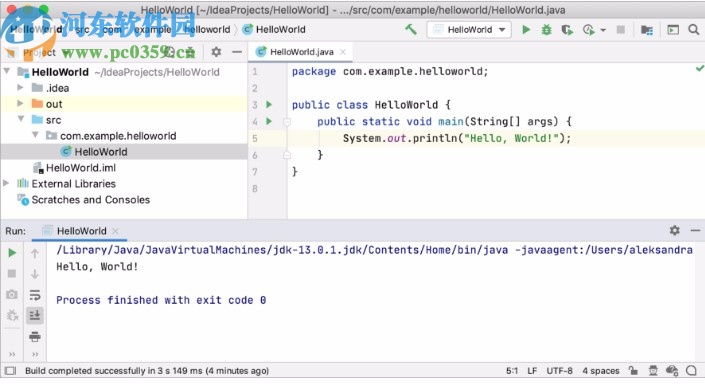Toggle soft-wrap in the console
This screenshot has height=384, width=705.
35,295
